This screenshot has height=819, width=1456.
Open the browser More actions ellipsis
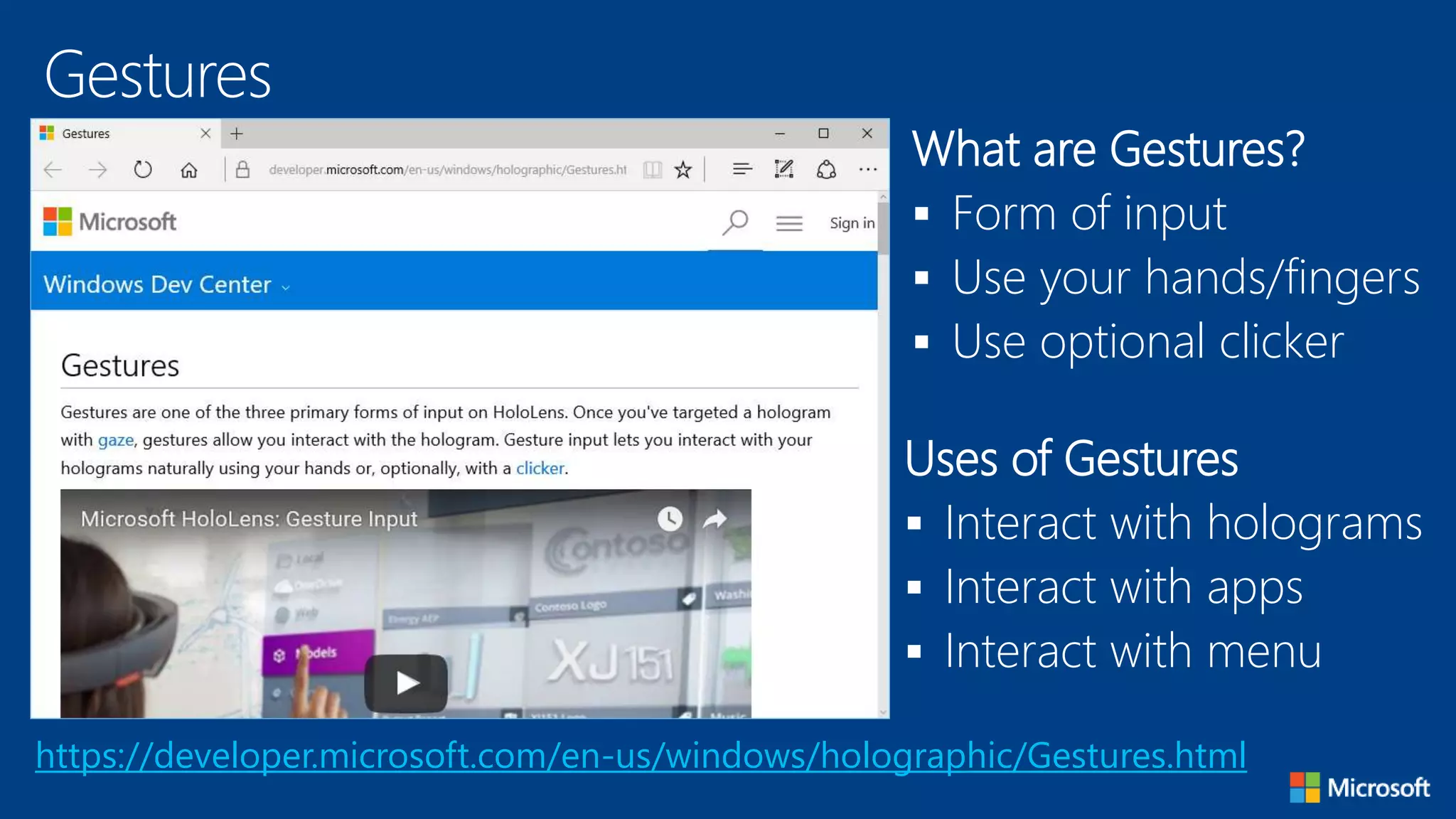pyautogui.click(x=868, y=169)
